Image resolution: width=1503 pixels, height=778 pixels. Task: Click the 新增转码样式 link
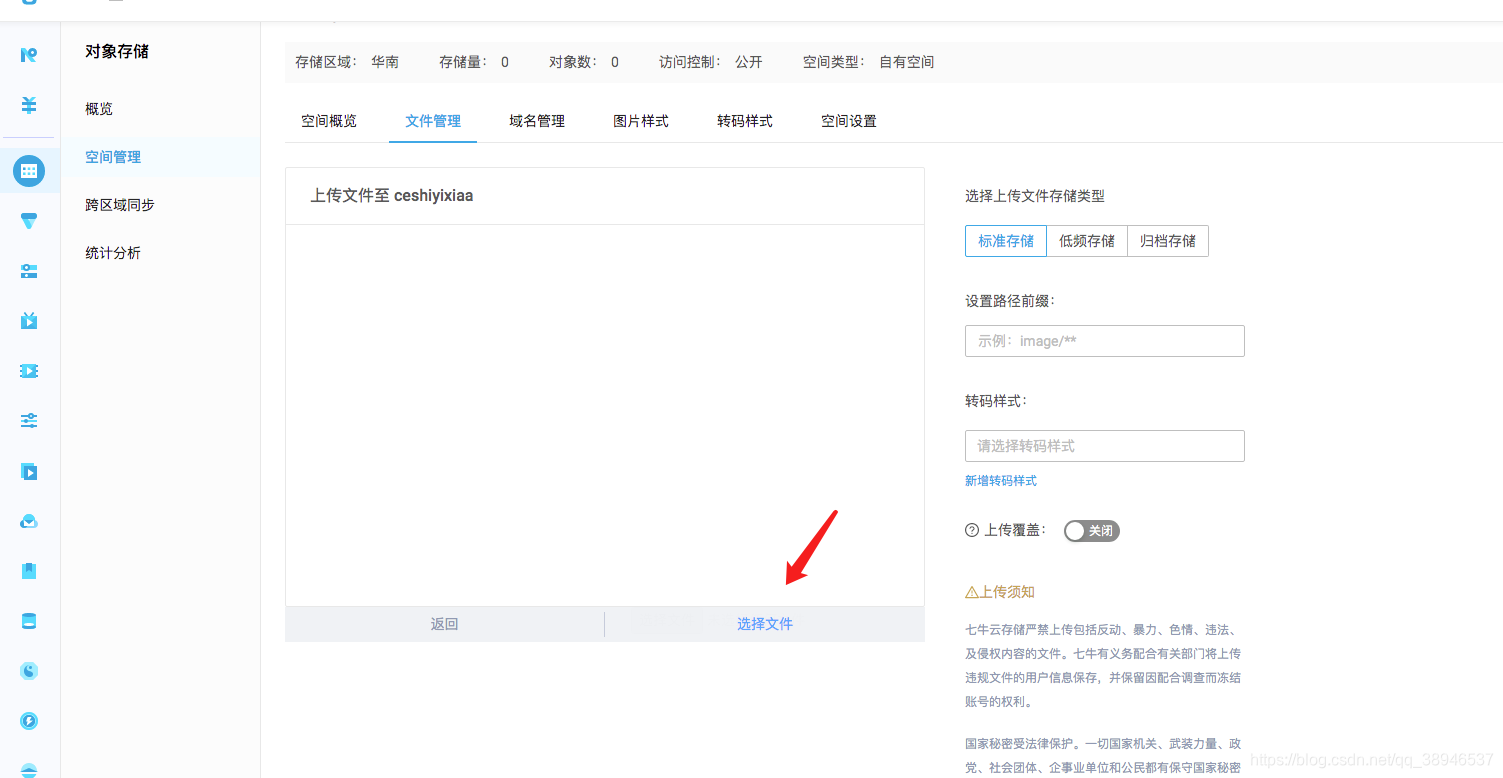tap(1001, 481)
